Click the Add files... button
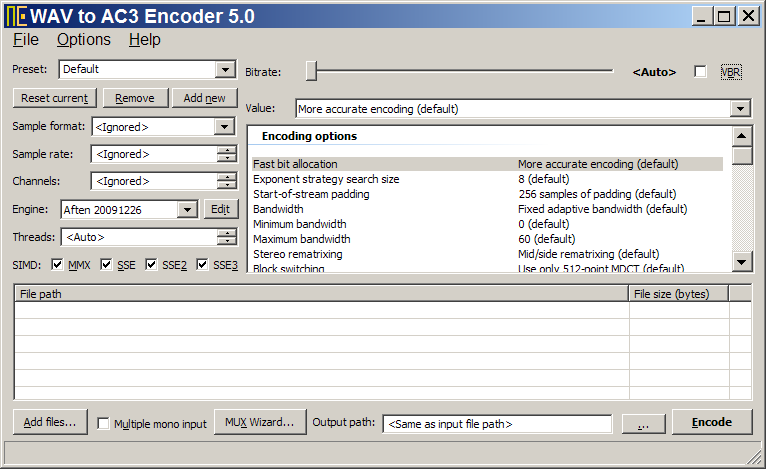The height and width of the screenshot is (469, 766). (x=50, y=422)
